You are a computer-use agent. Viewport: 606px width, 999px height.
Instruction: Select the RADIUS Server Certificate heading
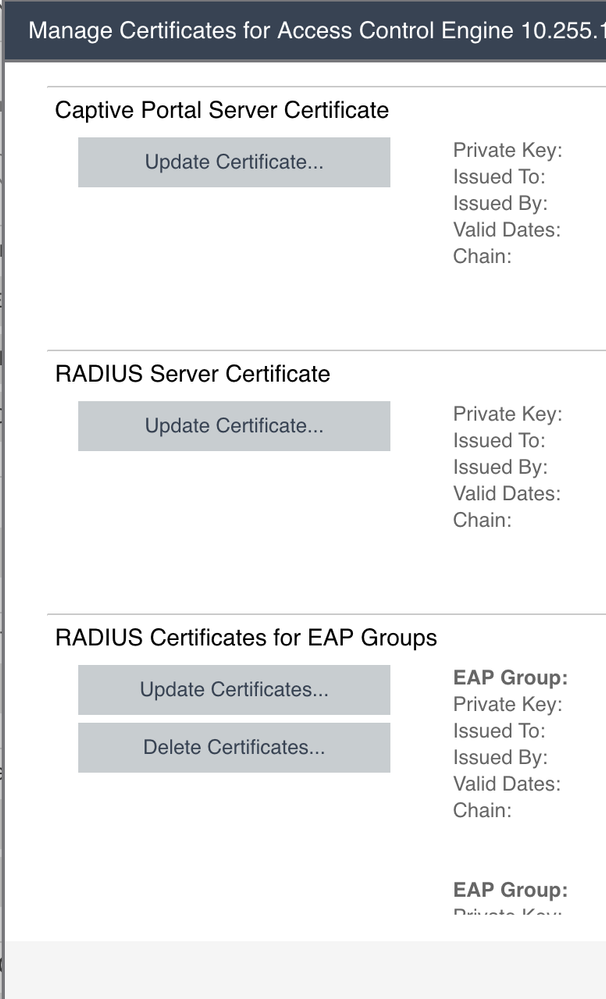(x=192, y=374)
